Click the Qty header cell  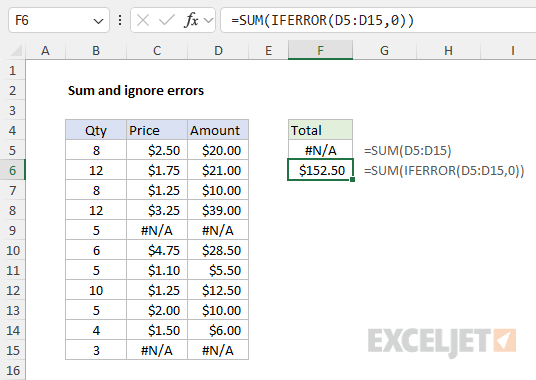(x=96, y=130)
